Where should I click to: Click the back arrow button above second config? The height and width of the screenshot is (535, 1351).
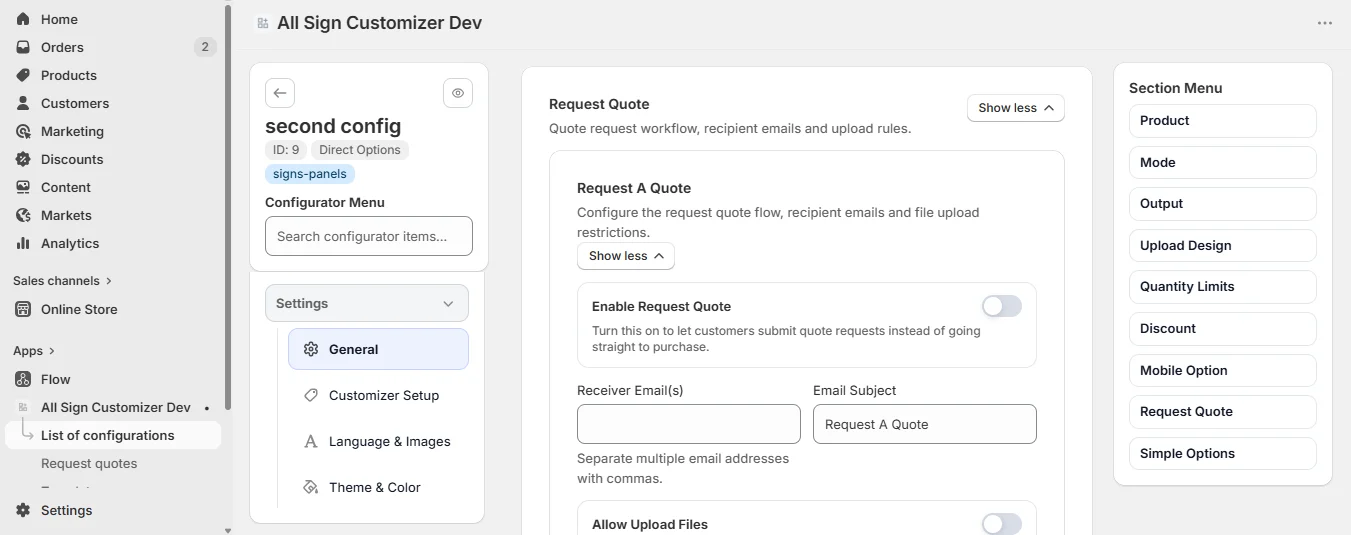pos(280,93)
